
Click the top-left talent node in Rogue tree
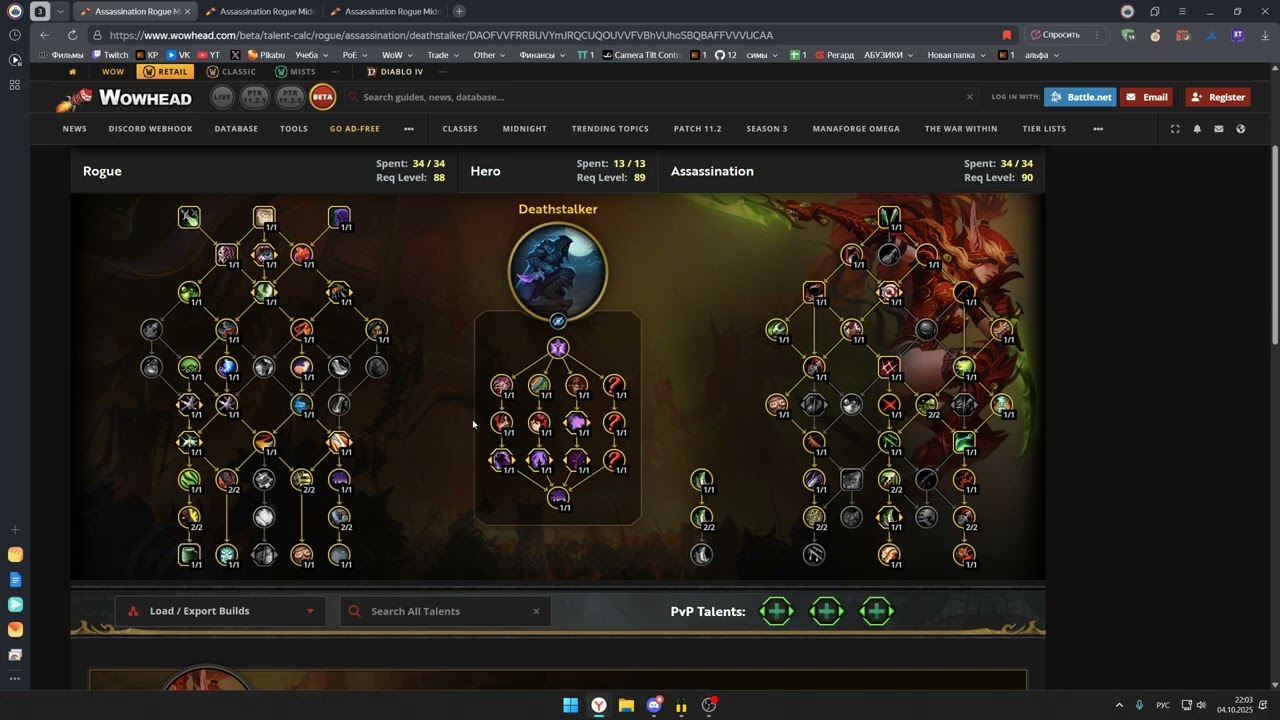point(189,217)
